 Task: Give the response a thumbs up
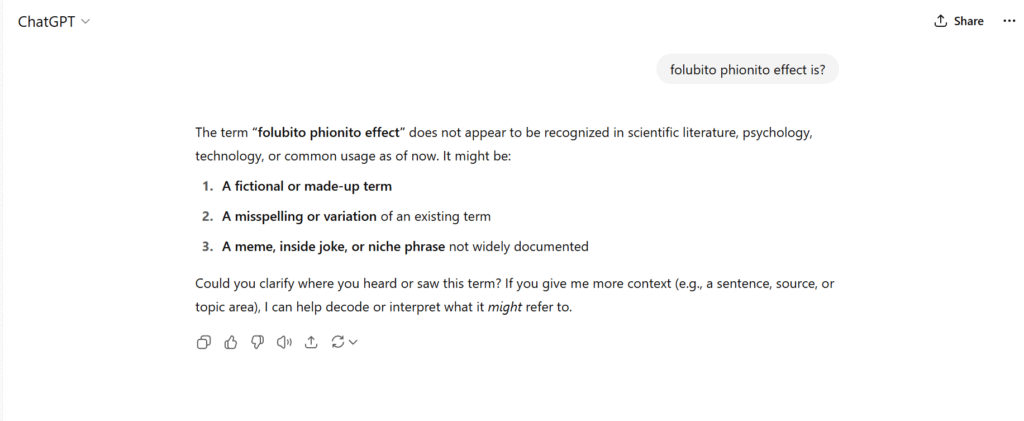pyautogui.click(x=231, y=342)
